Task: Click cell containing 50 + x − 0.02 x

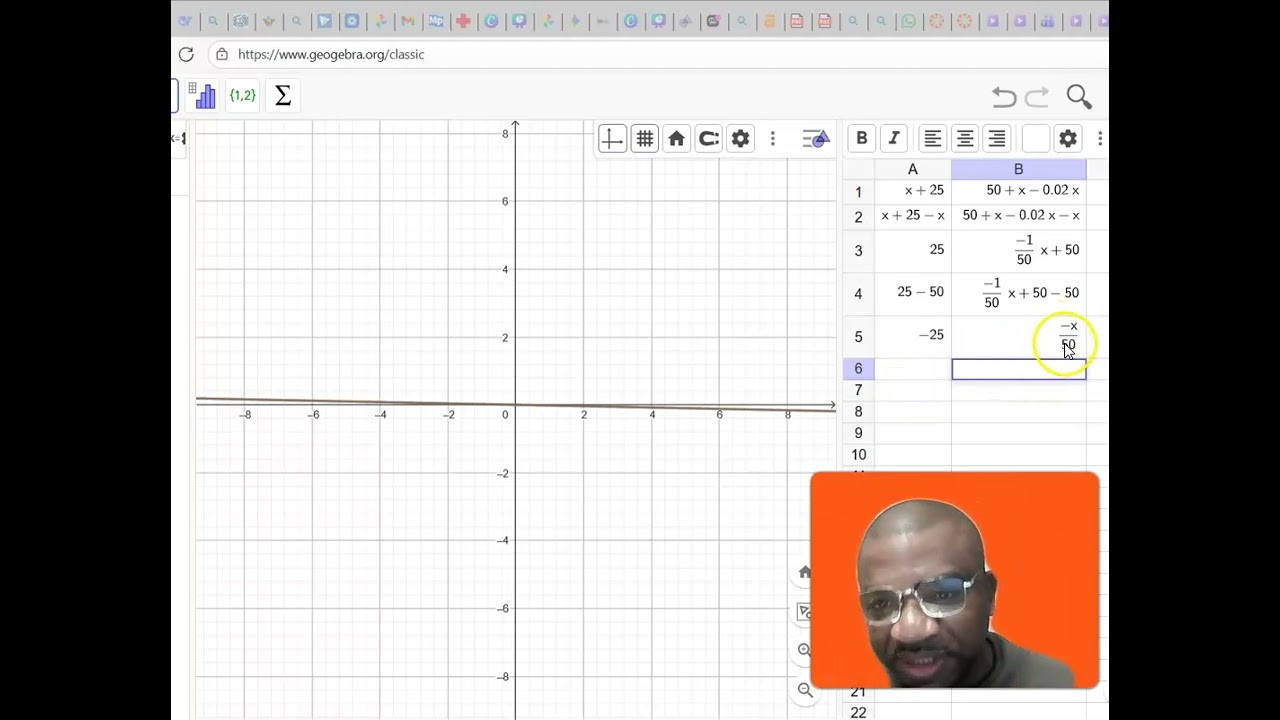Action: (1018, 191)
